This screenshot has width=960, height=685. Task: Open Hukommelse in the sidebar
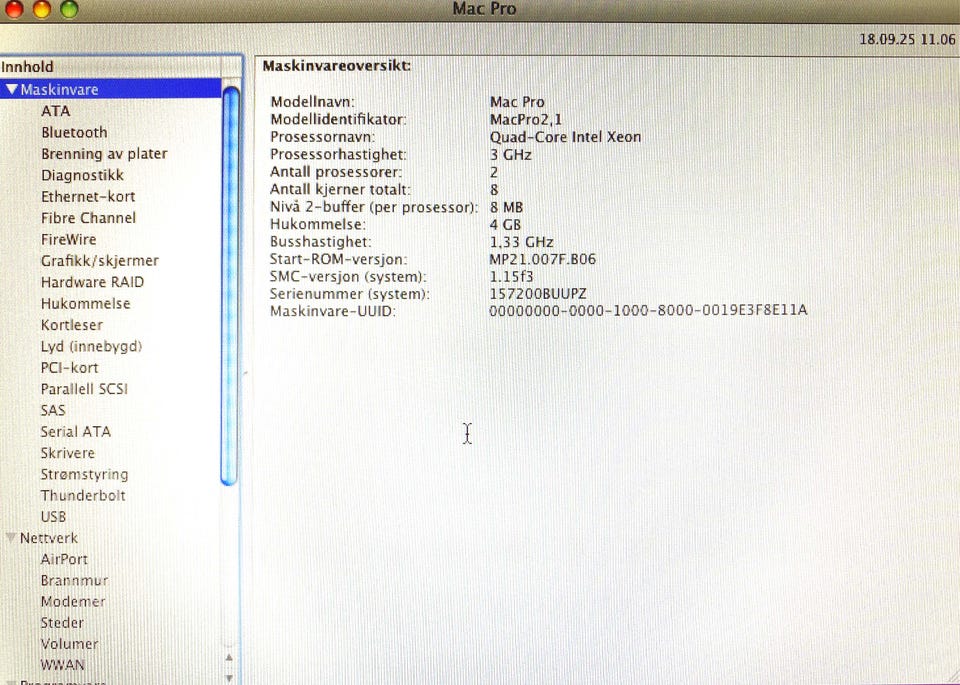tap(85, 304)
